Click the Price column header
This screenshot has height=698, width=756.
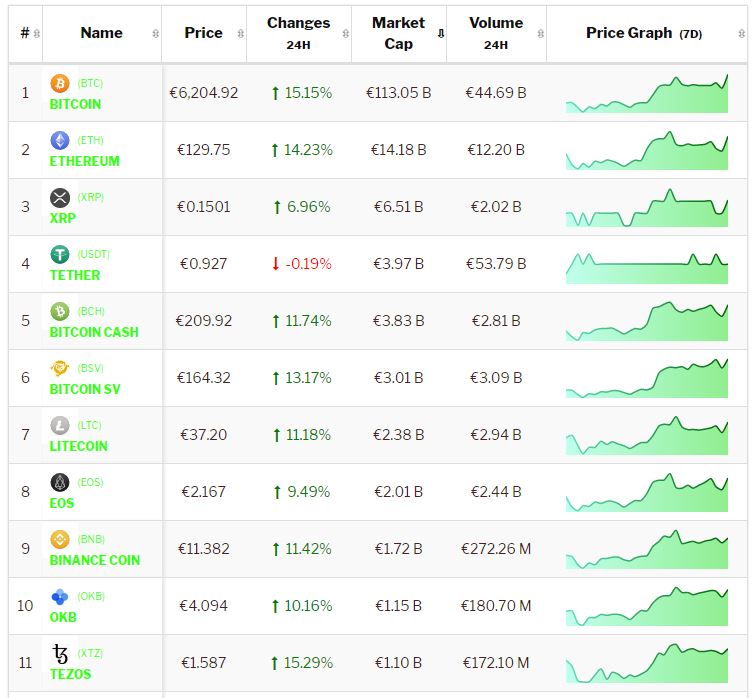(x=203, y=33)
